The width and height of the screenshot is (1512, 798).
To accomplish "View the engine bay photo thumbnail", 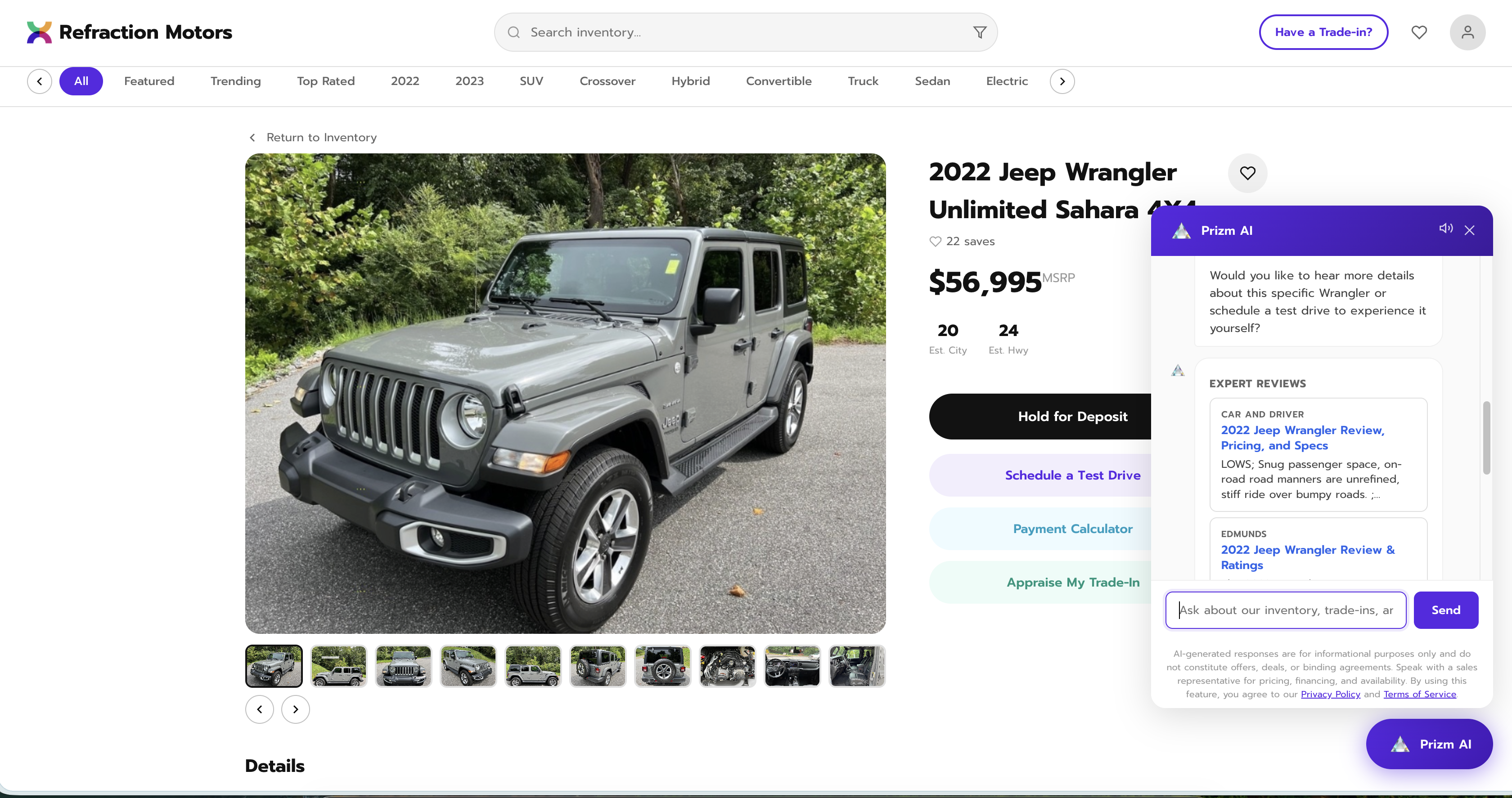I will click(x=727, y=666).
